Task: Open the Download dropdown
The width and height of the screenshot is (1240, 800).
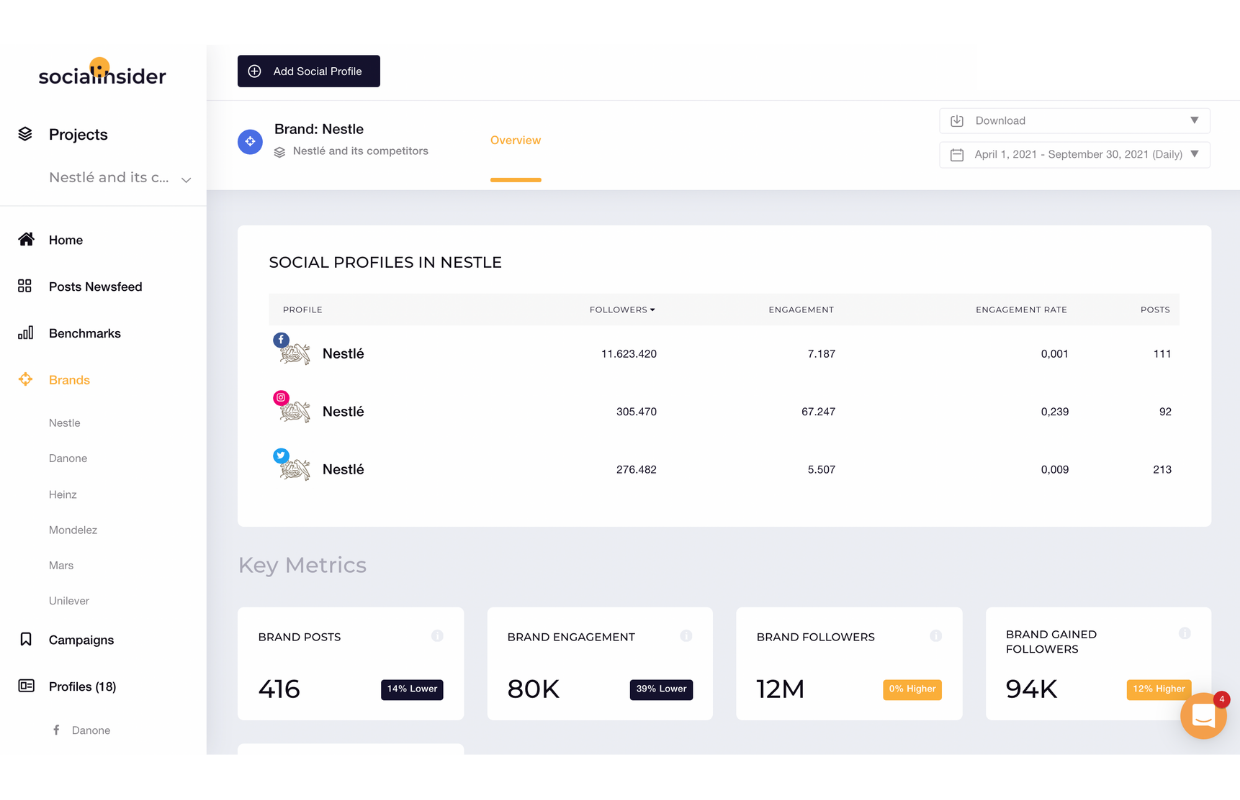Action: coord(1075,121)
